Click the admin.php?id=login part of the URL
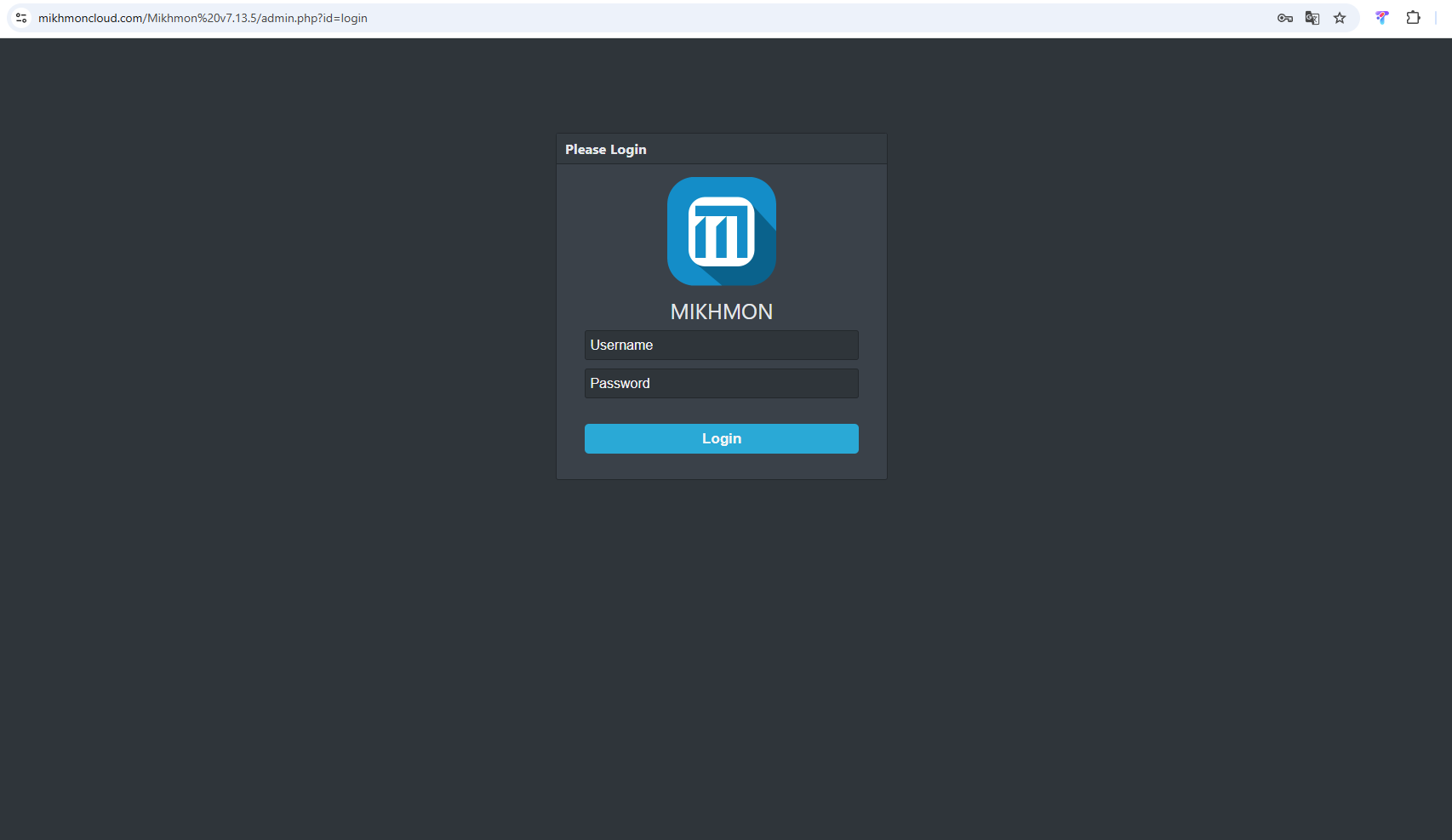The image size is (1452, 840). 314,19
